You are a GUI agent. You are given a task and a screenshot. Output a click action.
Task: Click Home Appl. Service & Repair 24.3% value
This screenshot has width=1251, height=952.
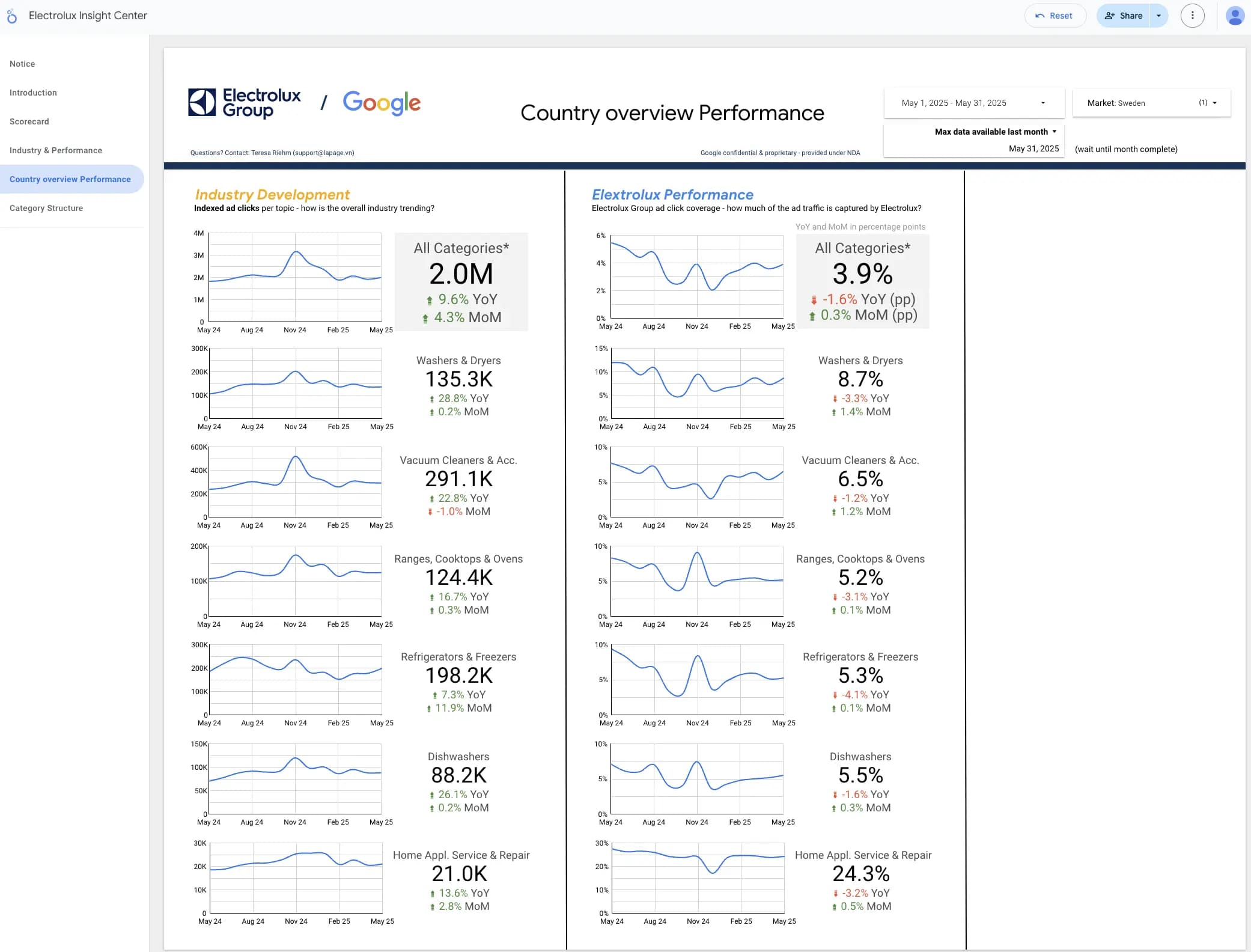861,874
